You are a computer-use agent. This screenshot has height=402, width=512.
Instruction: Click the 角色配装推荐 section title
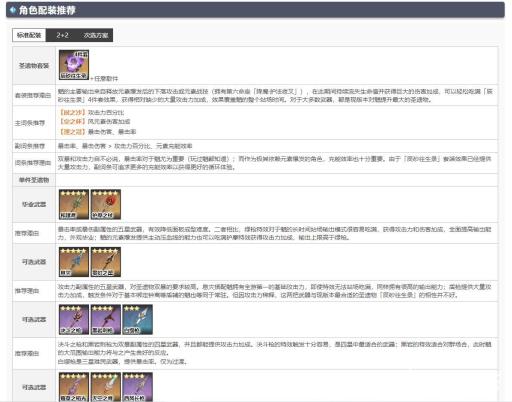coord(47,10)
